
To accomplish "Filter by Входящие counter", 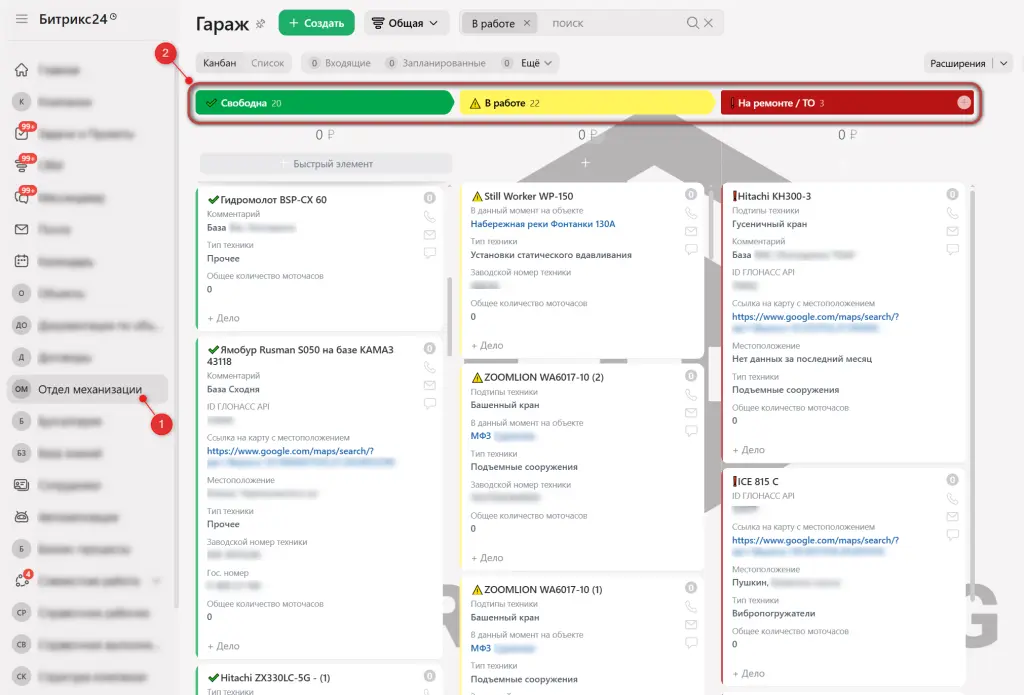I will (x=340, y=63).
